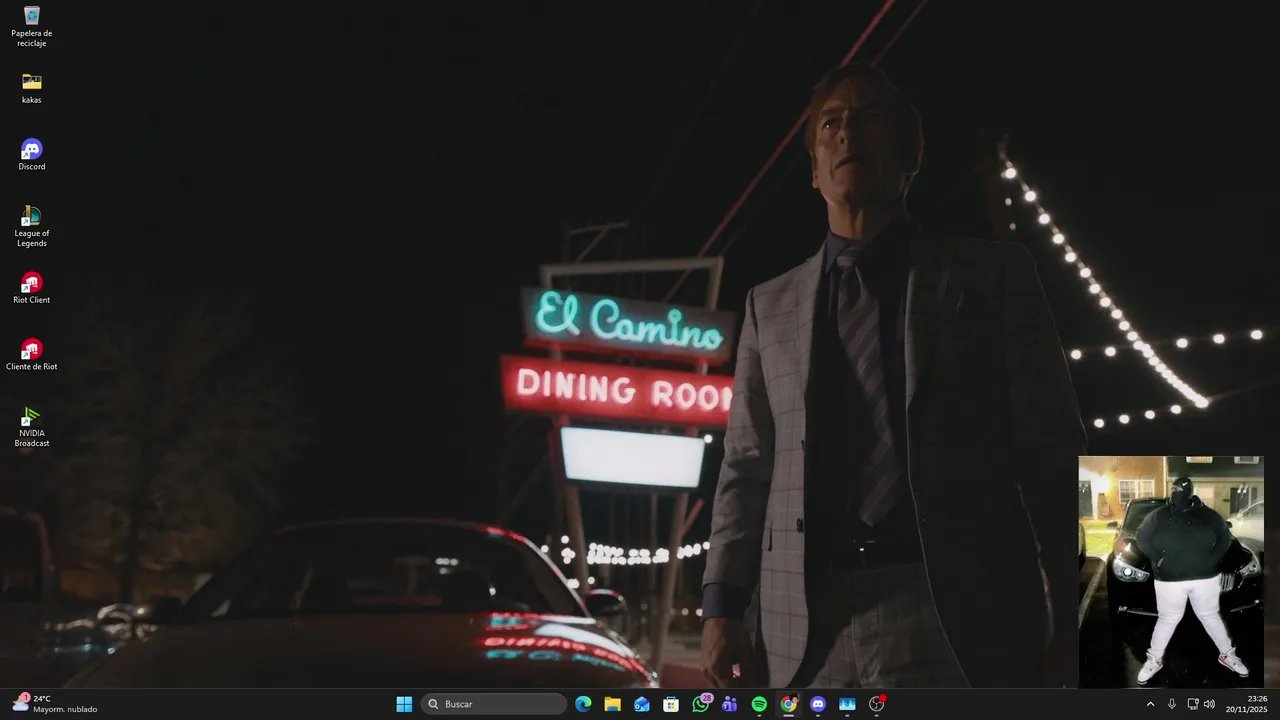
Task: Switch to Discord in the taskbar
Action: (x=818, y=704)
